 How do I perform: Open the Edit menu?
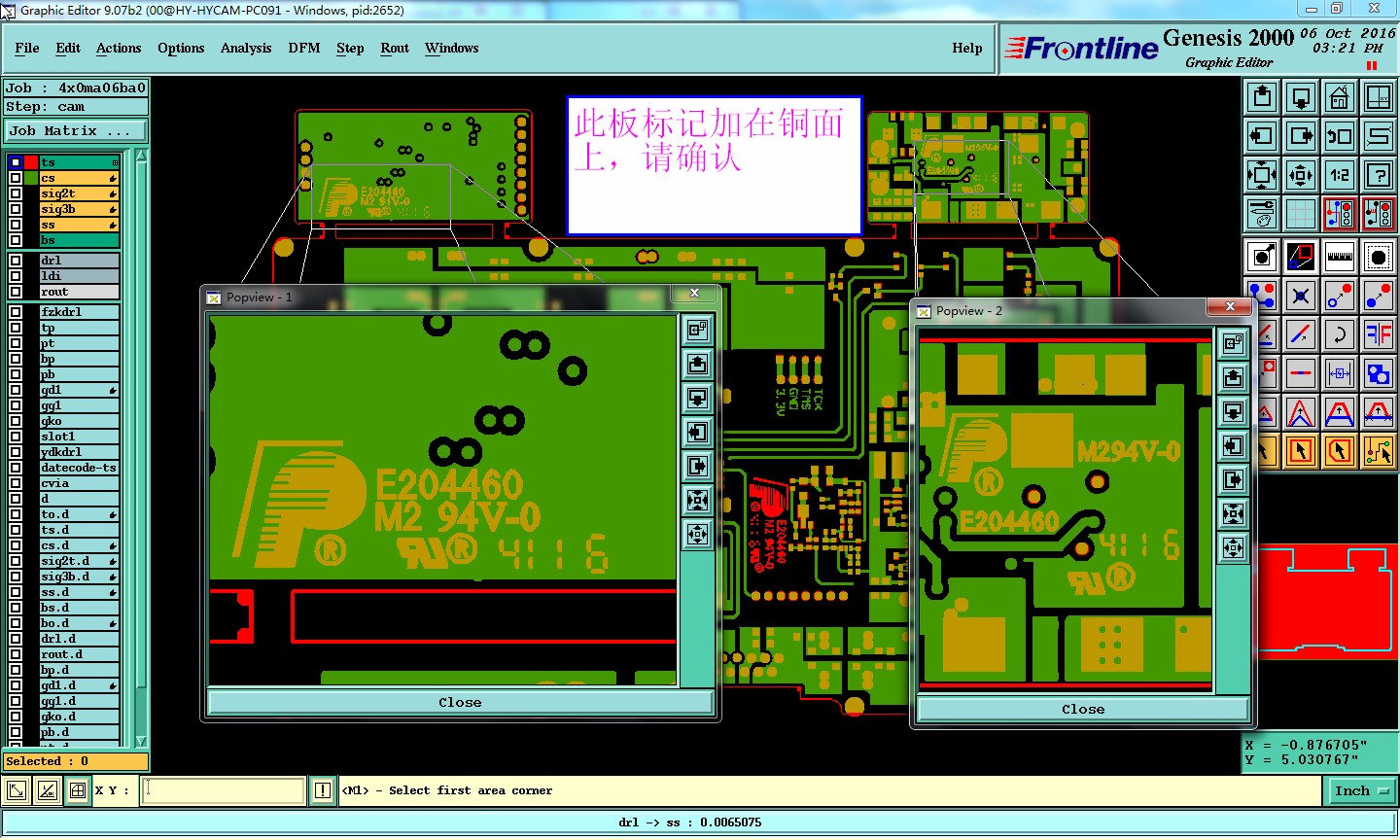point(68,48)
